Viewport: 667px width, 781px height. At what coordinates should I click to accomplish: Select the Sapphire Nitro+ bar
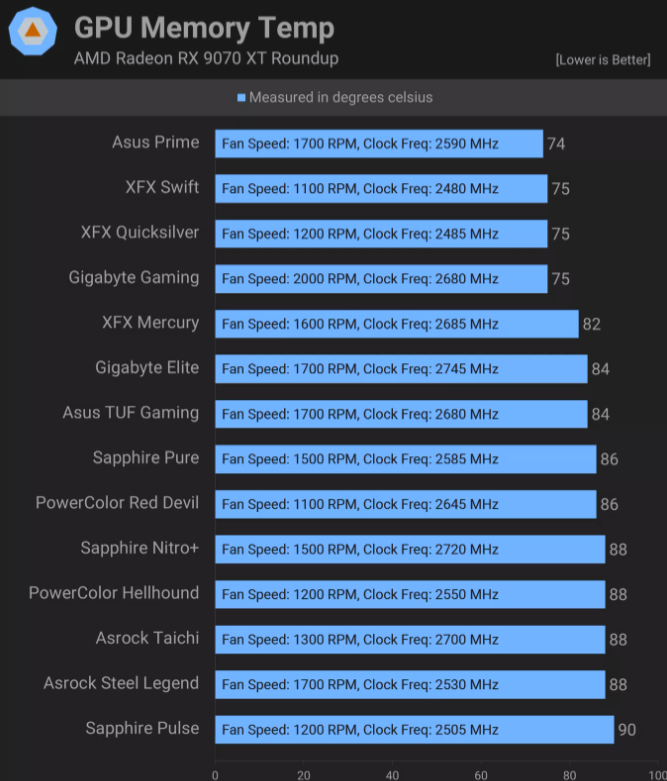[x=409, y=549]
